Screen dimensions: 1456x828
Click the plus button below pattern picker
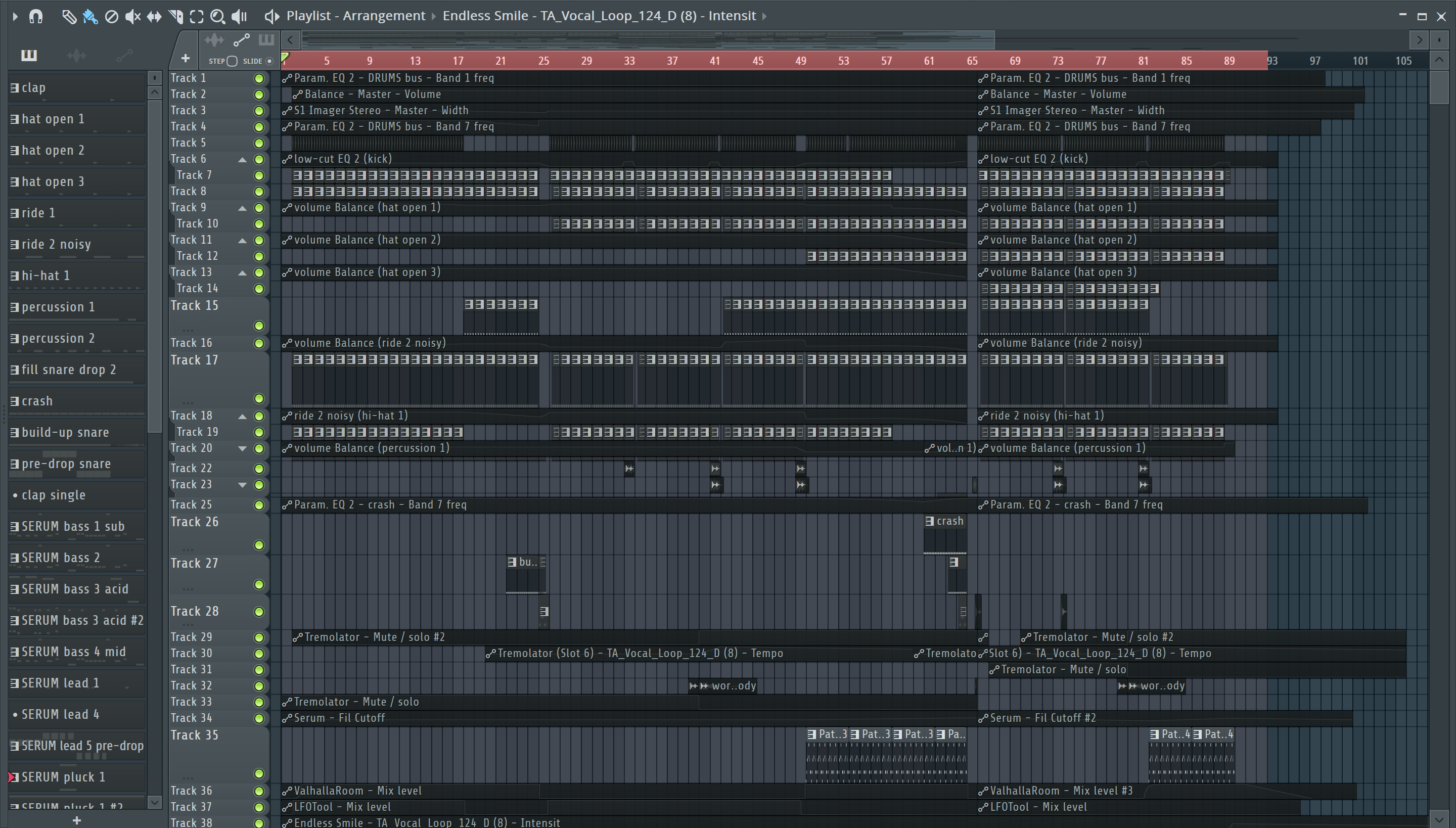pos(77,820)
